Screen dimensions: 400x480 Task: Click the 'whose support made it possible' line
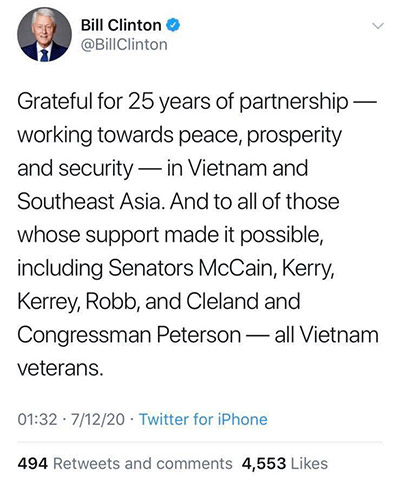coord(170,235)
